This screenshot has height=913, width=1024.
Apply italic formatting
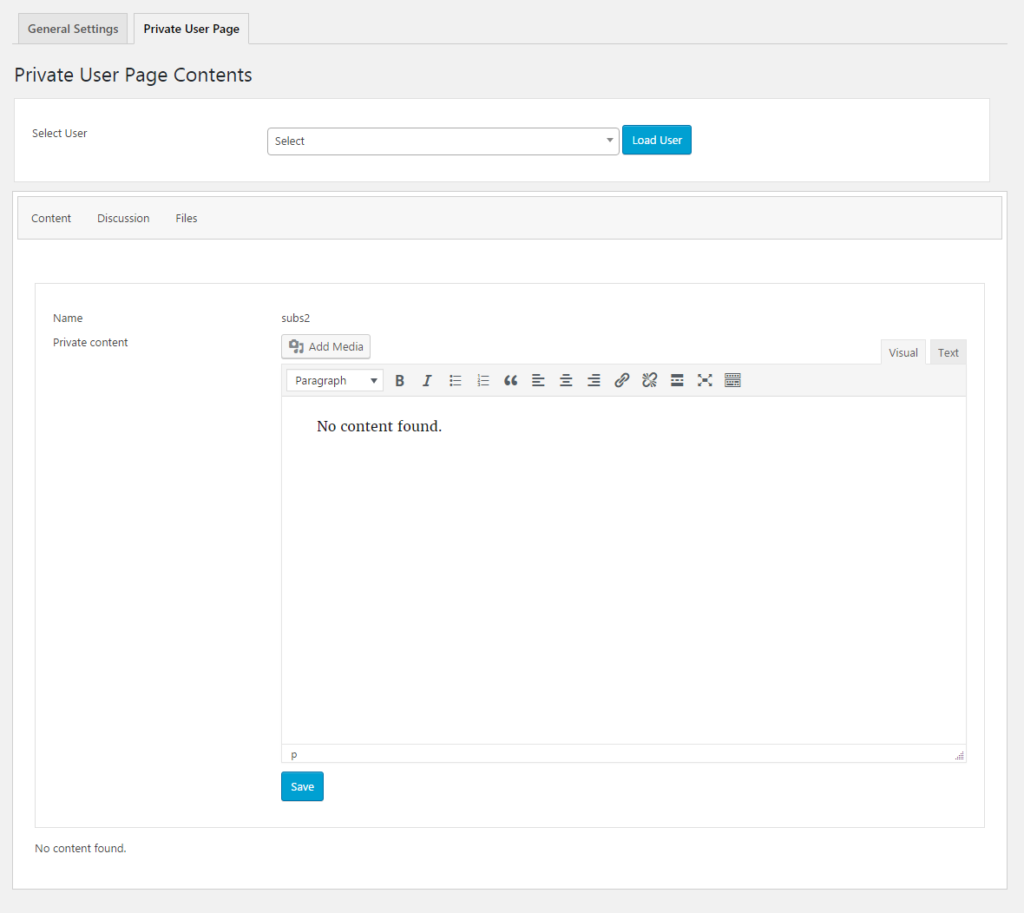point(427,380)
